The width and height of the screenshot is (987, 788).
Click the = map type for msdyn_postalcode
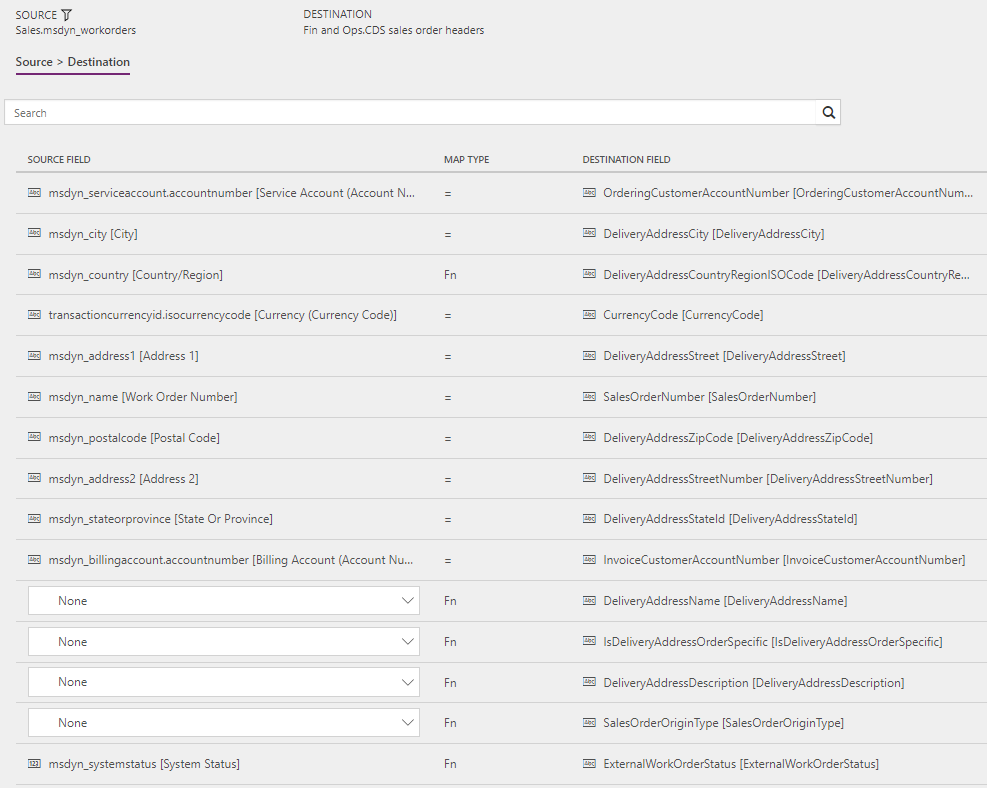(x=448, y=438)
